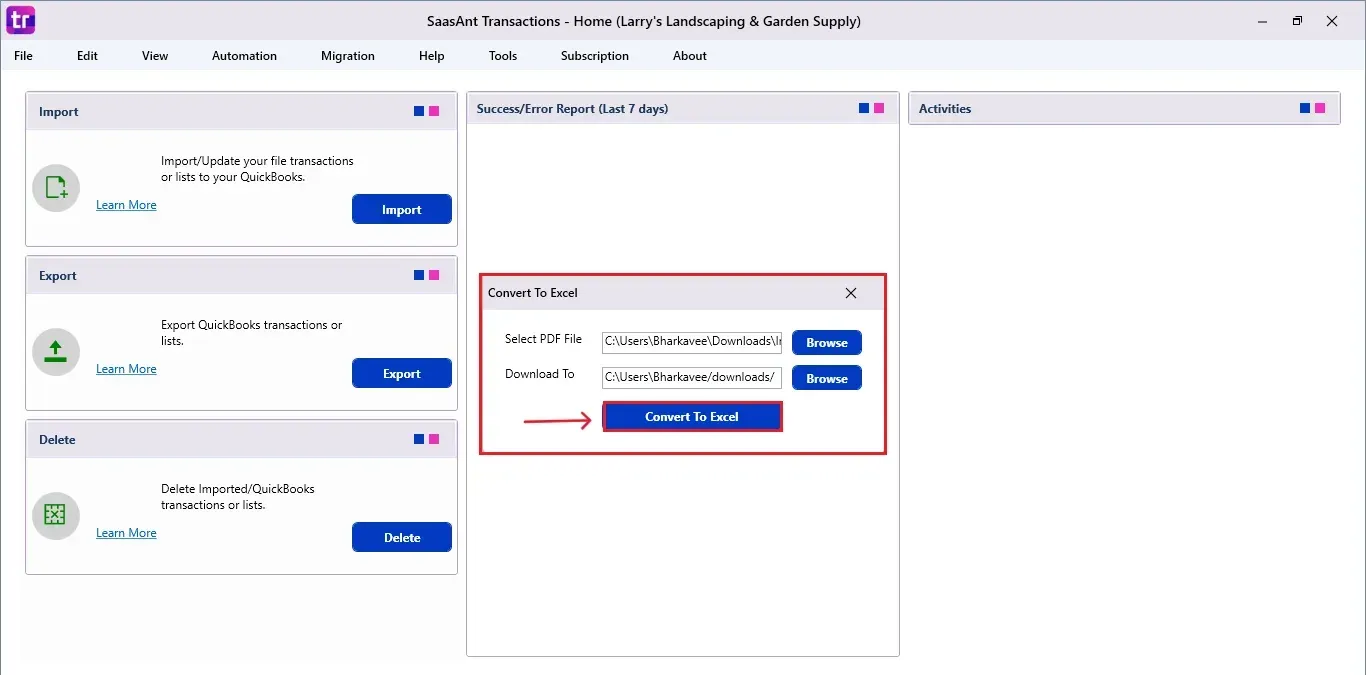Click pink square in Delete panel header
Viewport: 1366px width, 675px height.
click(x=434, y=439)
